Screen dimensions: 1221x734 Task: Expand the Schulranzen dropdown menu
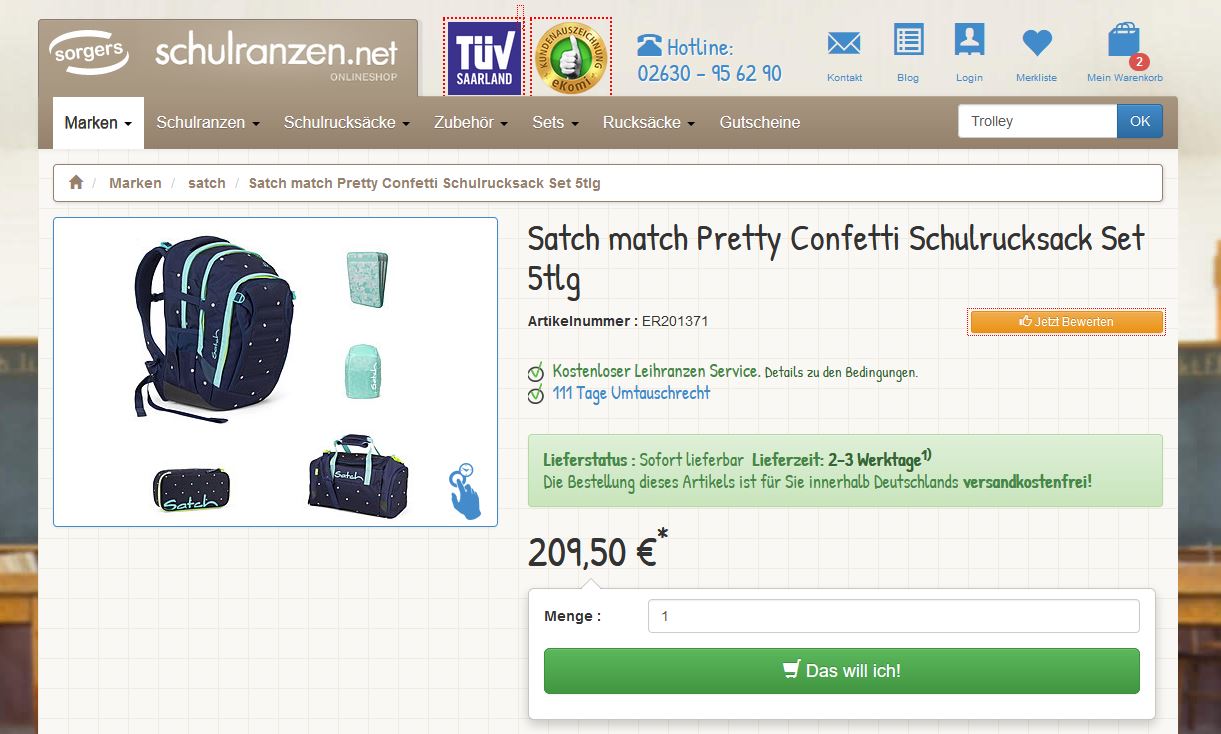[208, 123]
